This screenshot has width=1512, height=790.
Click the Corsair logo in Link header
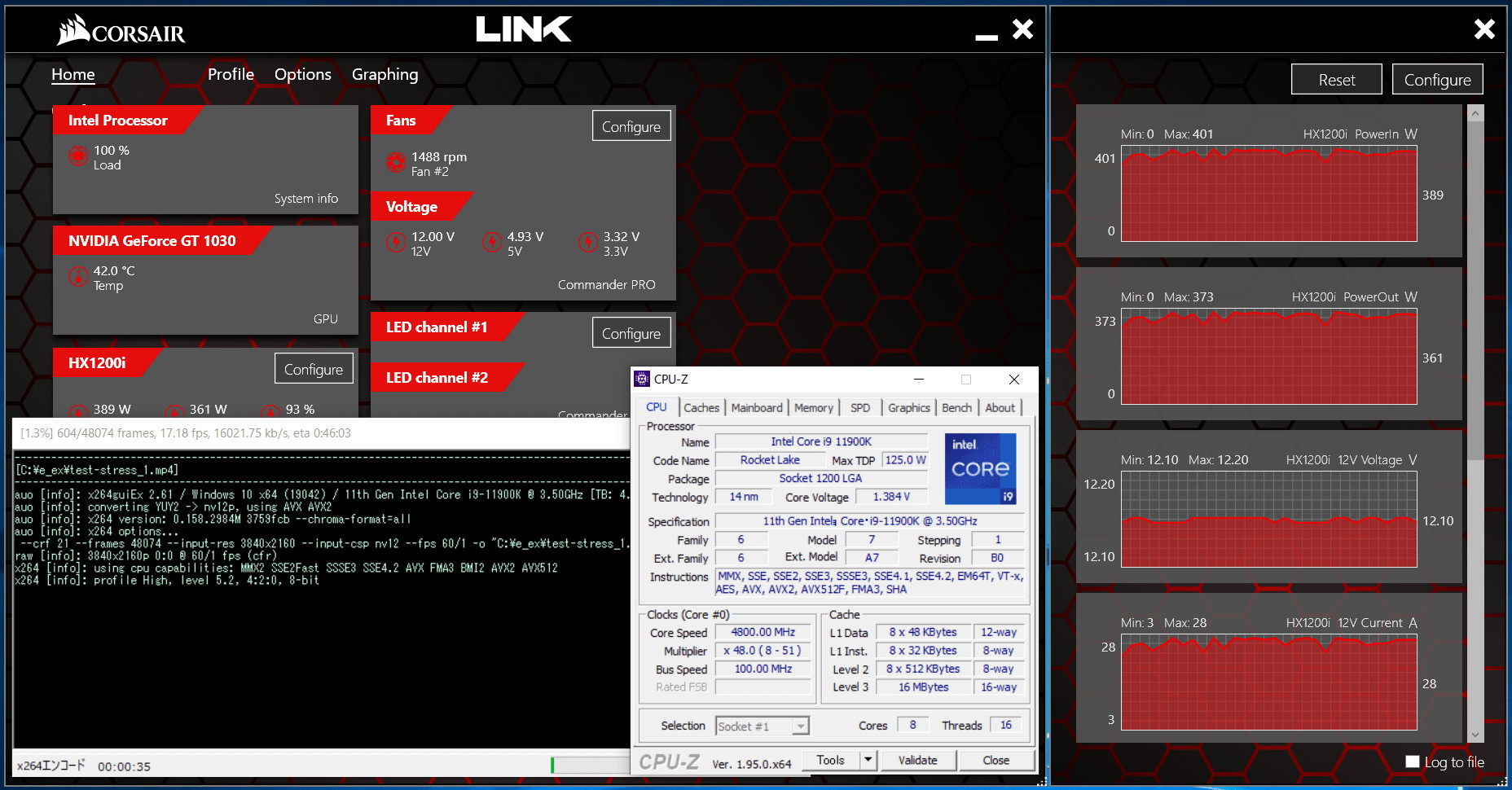(x=121, y=30)
